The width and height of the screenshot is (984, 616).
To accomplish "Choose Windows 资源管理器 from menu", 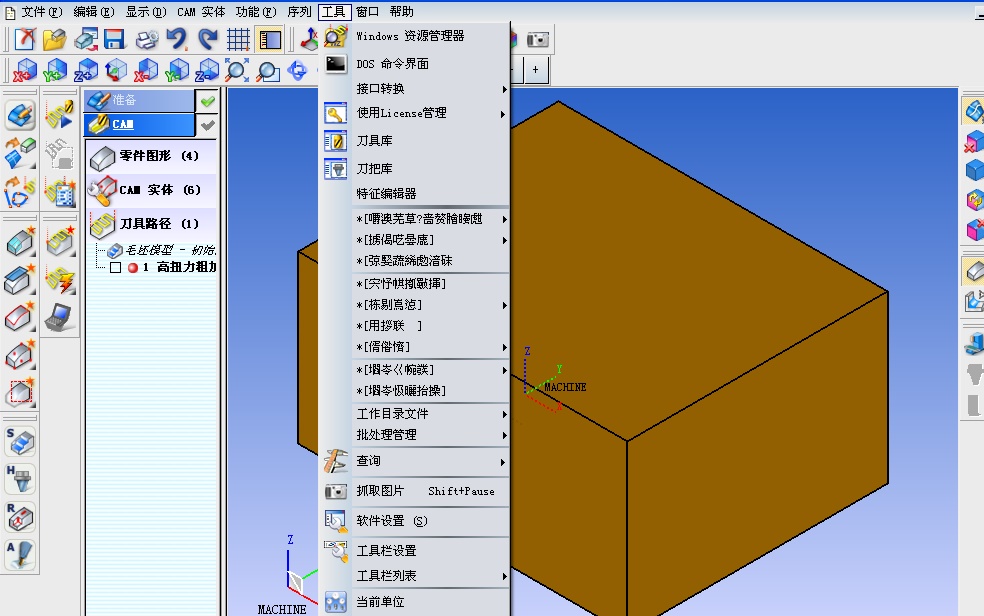I will (x=414, y=36).
